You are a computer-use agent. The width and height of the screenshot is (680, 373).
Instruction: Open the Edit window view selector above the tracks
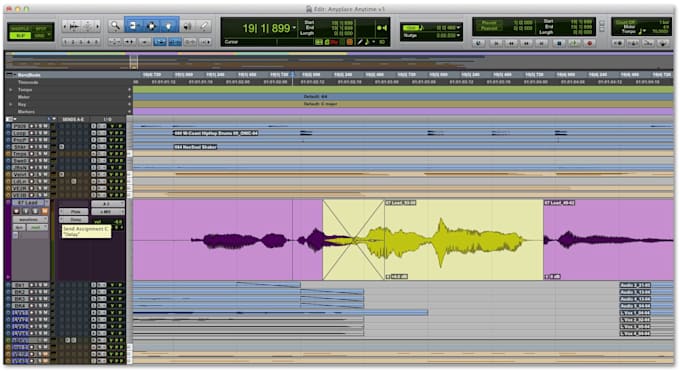[x=10, y=119]
